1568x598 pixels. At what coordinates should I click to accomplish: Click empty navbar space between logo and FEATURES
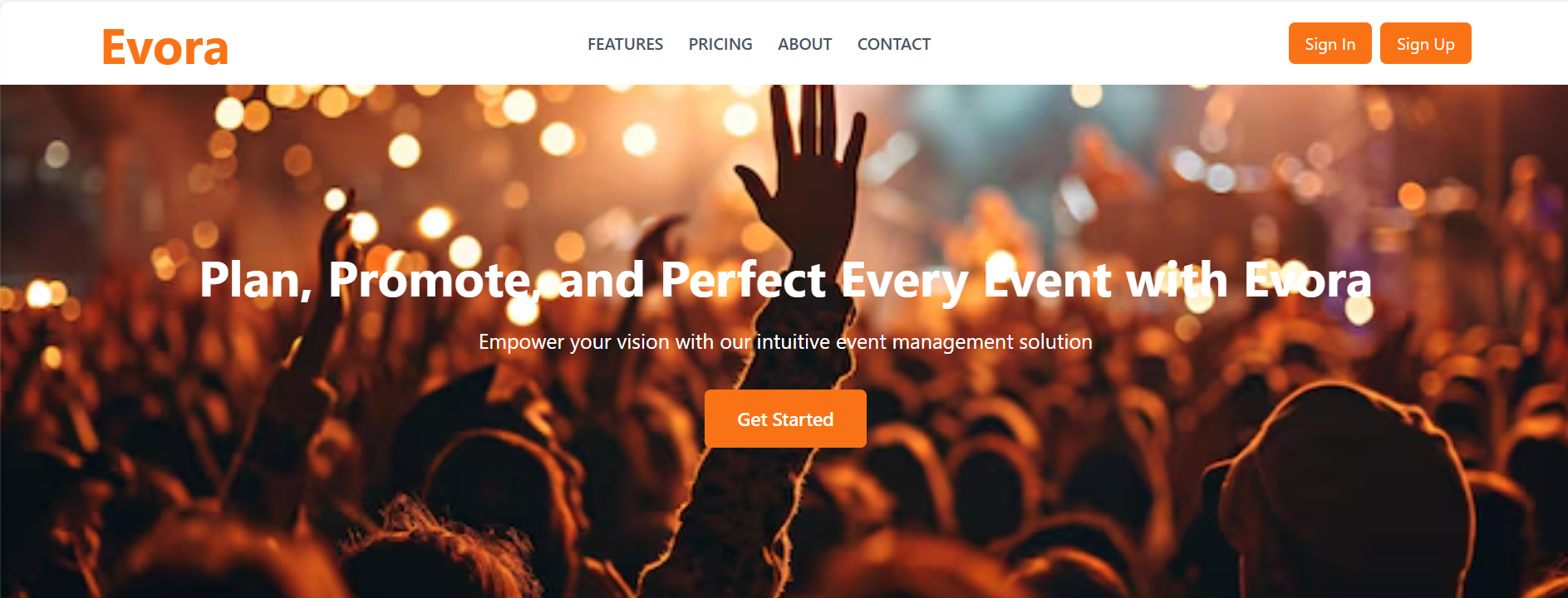[407, 44]
